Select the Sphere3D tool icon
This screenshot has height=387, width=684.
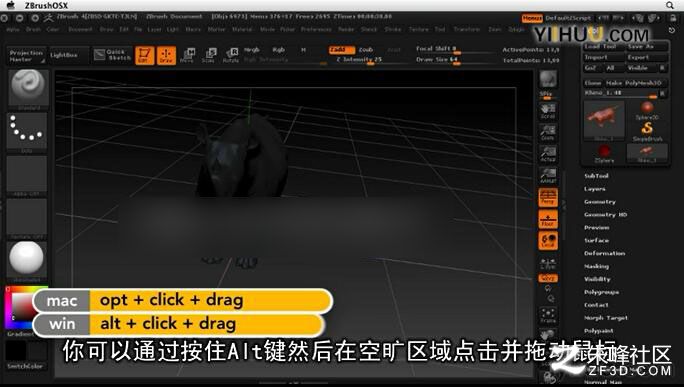point(647,110)
